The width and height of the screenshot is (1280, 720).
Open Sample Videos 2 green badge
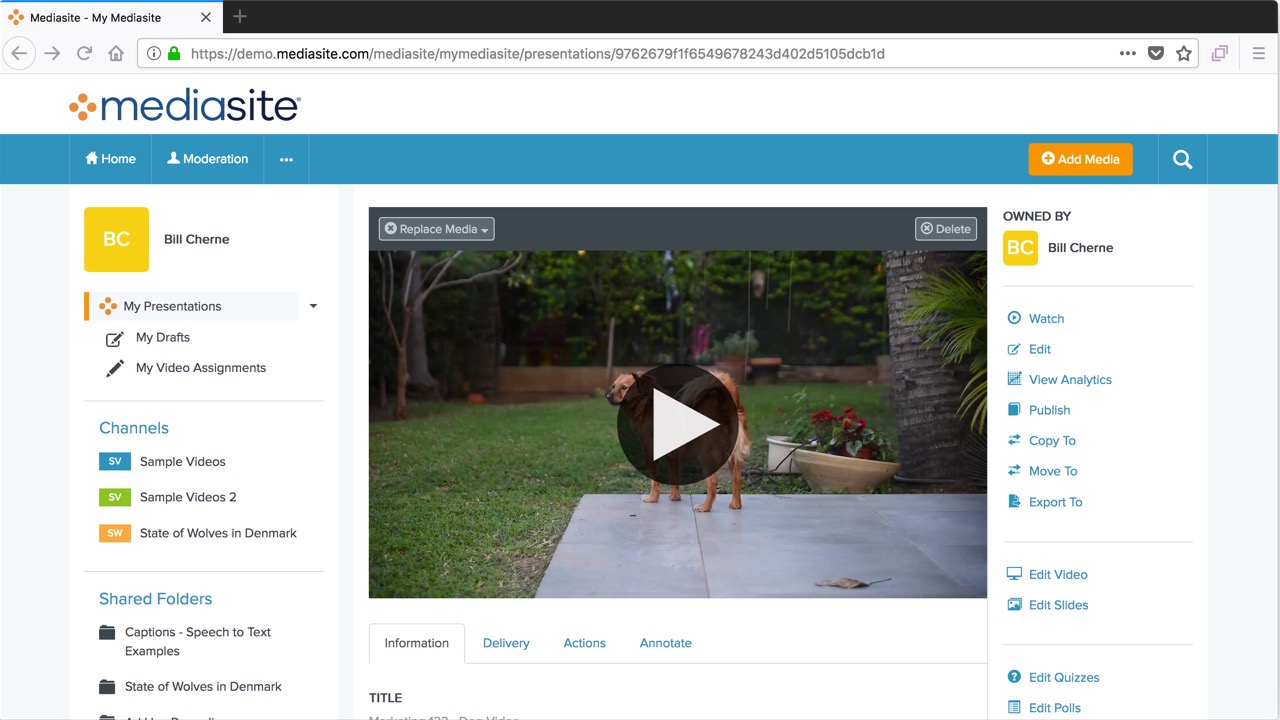pyautogui.click(x=115, y=497)
